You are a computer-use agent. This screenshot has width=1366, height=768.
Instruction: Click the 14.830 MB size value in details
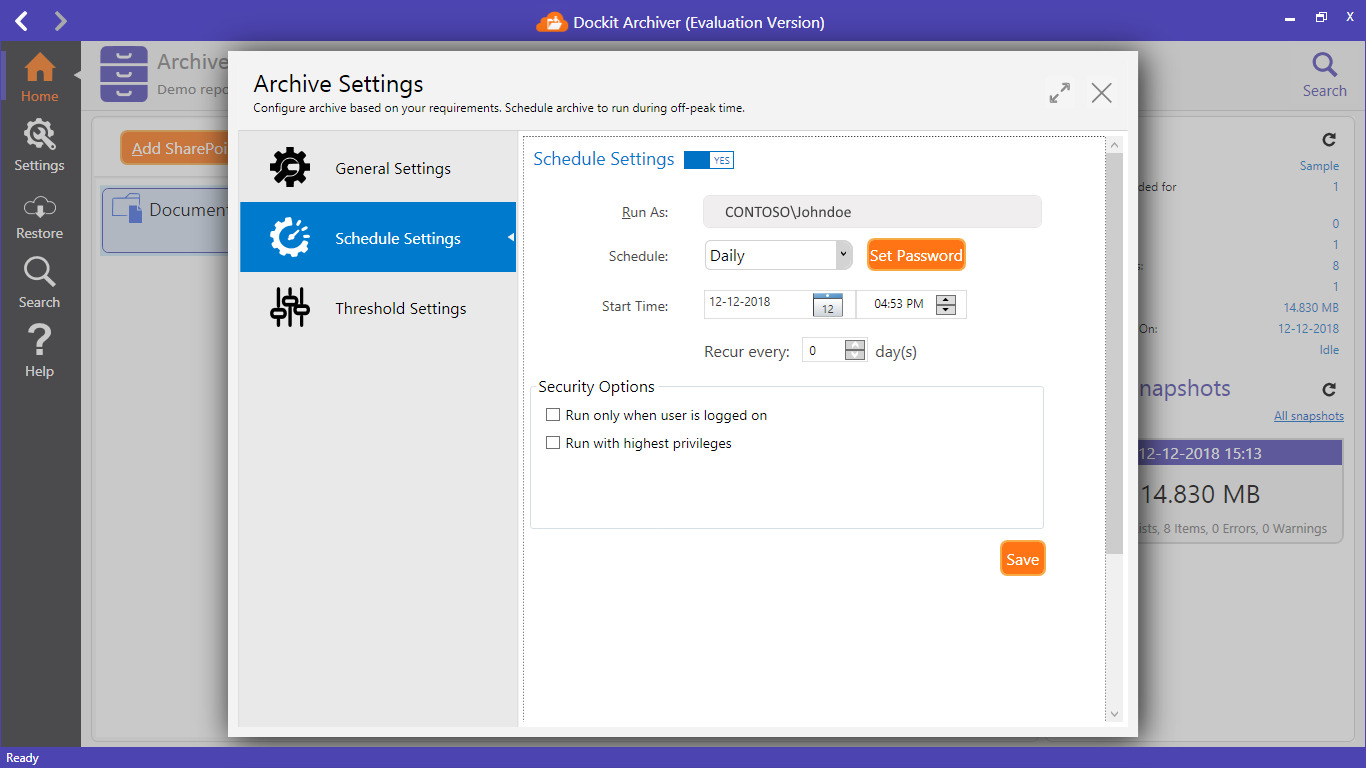[1311, 308]
